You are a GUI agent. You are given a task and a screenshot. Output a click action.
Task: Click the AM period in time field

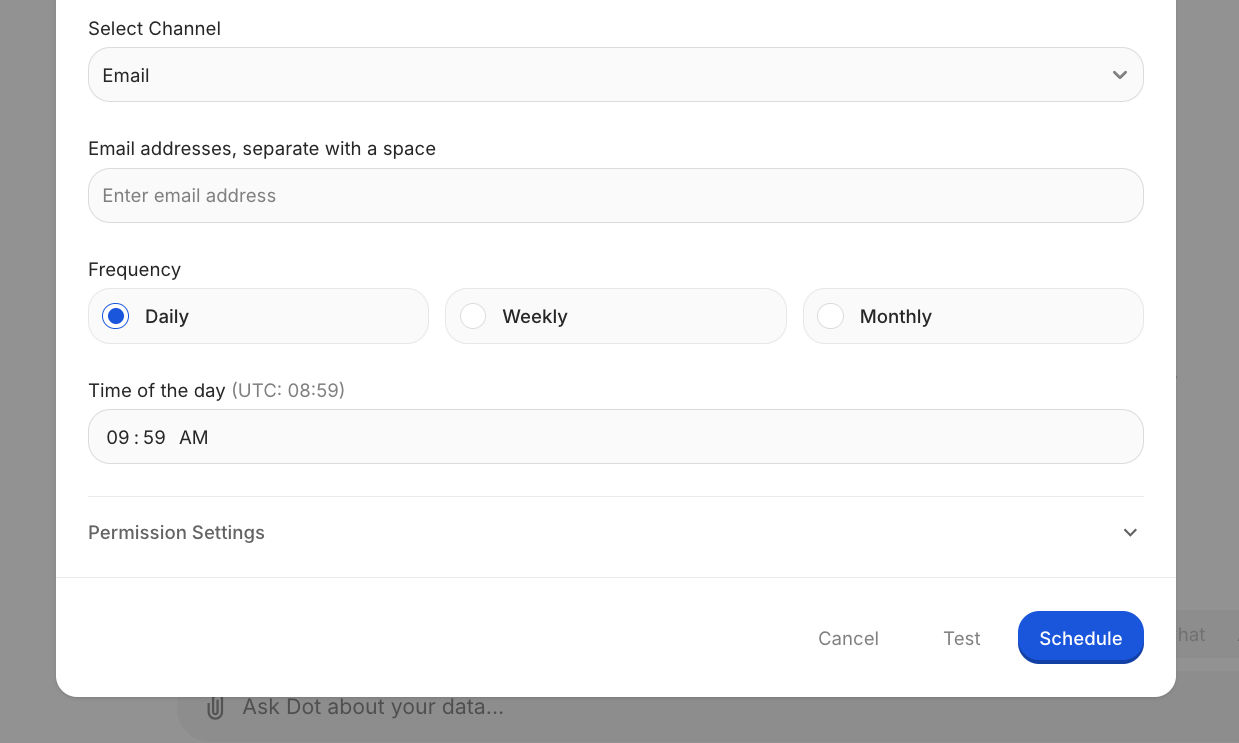[193, 437]
